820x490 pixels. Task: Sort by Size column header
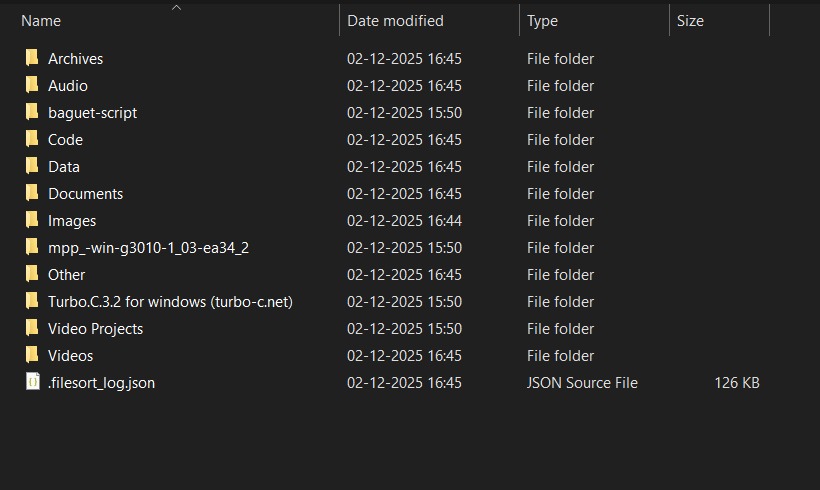click(690, 21)
